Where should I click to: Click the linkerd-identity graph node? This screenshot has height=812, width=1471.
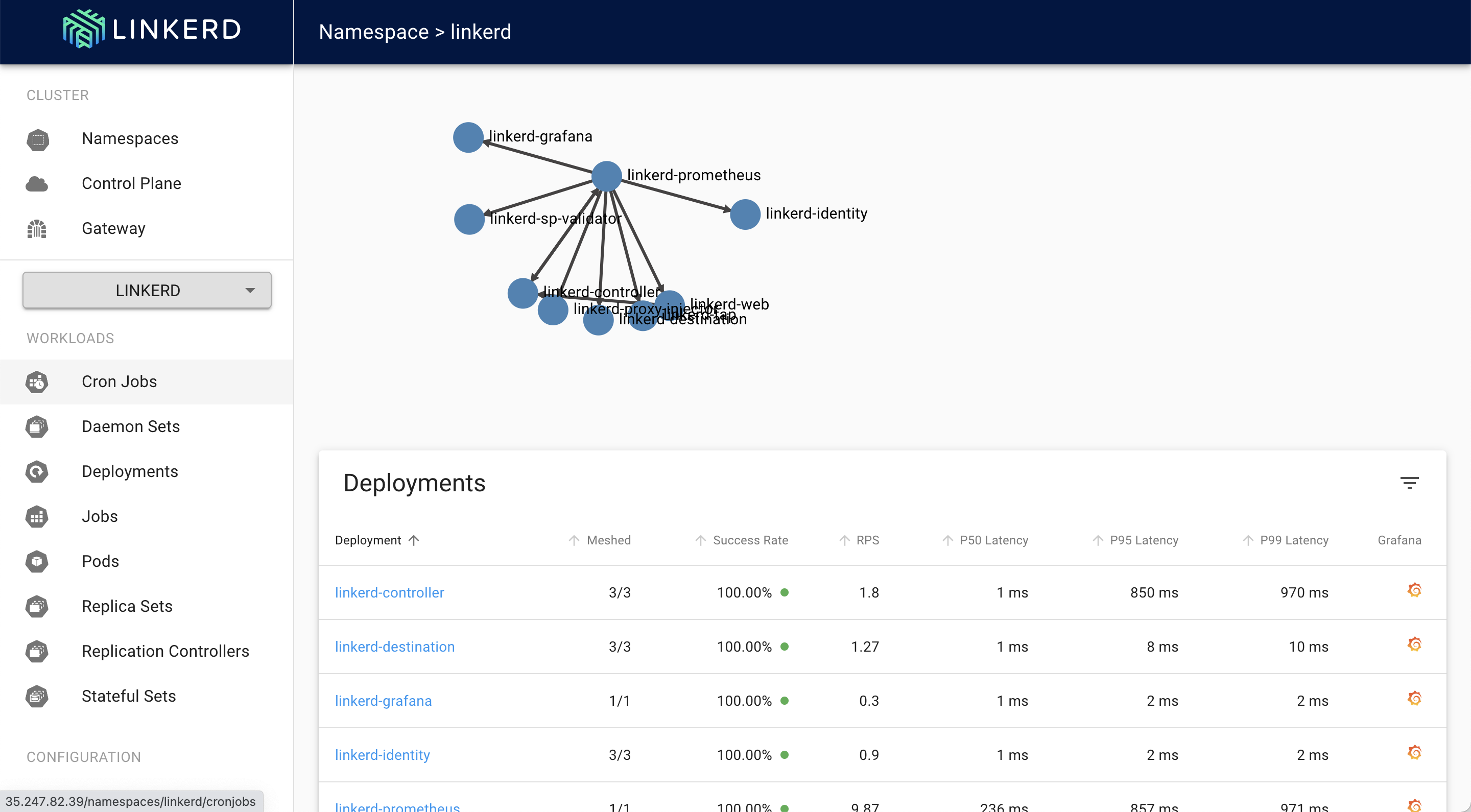[x=745, y=214]
